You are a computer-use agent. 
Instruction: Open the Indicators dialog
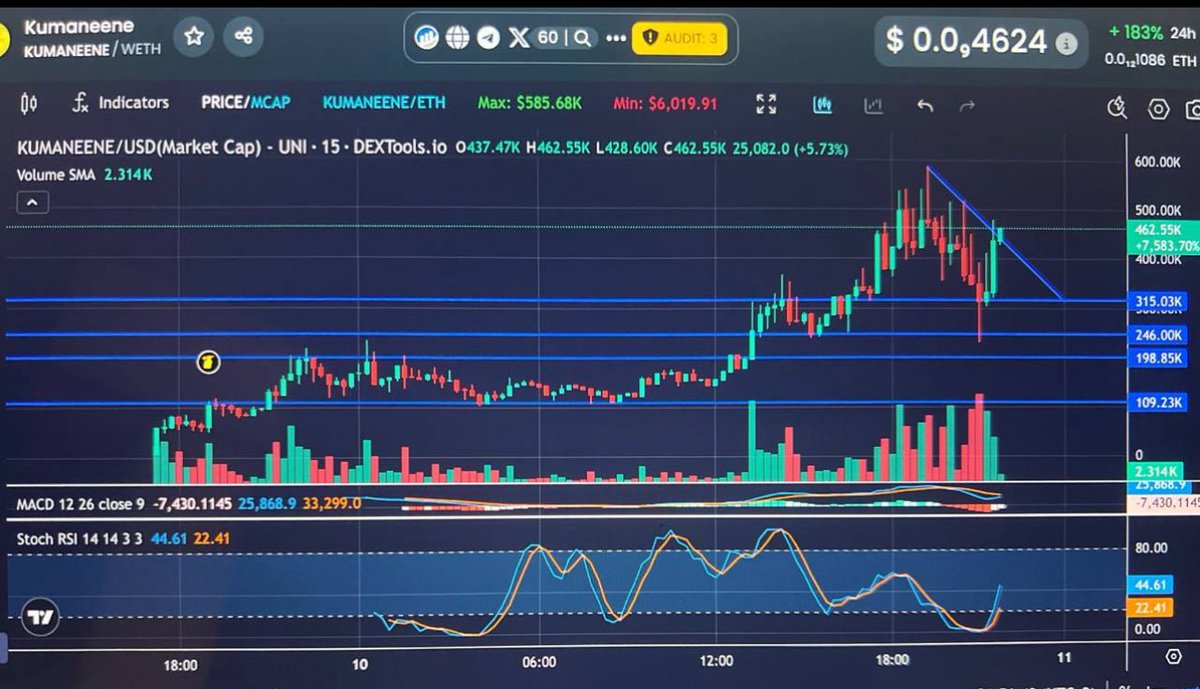point(130,102)
